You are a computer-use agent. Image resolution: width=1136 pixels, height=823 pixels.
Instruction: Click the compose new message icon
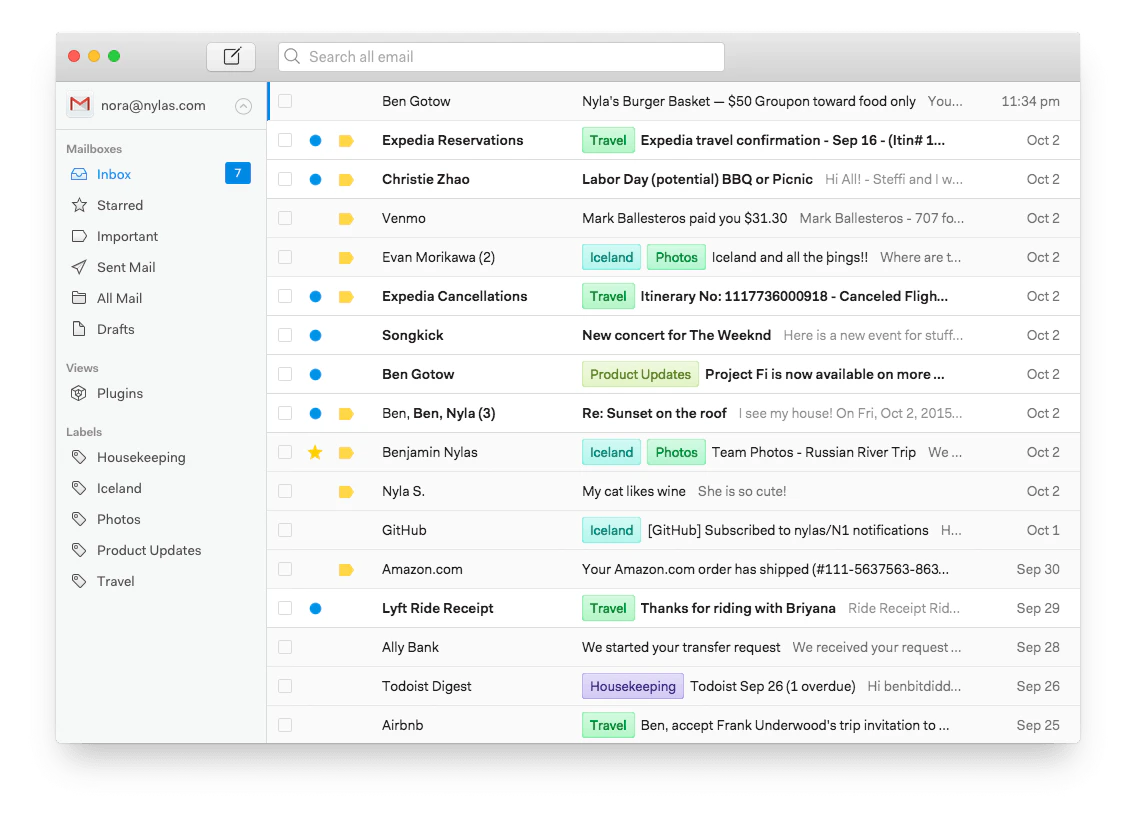[x=231, y=57]
